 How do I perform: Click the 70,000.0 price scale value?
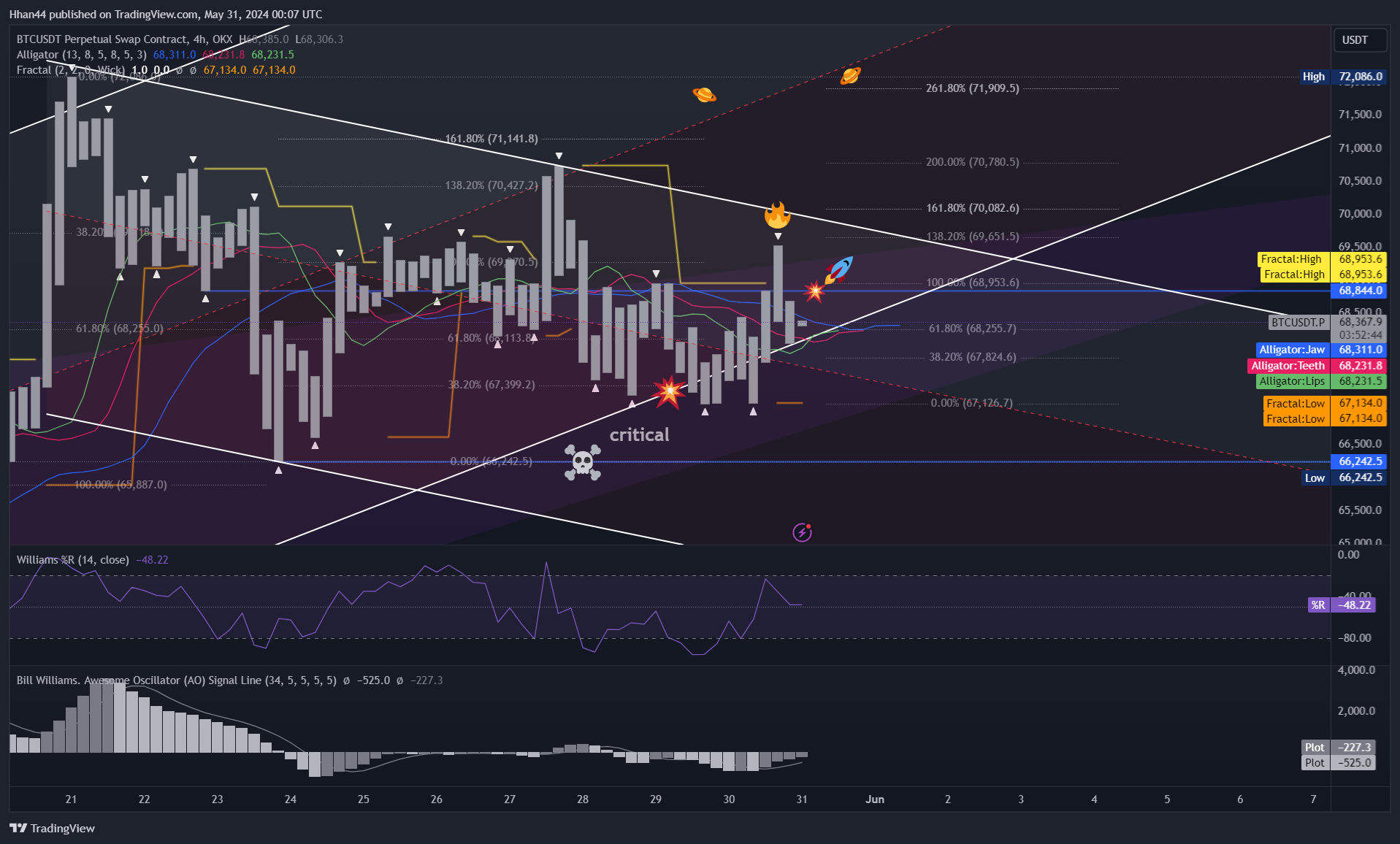click(1360, 214)
